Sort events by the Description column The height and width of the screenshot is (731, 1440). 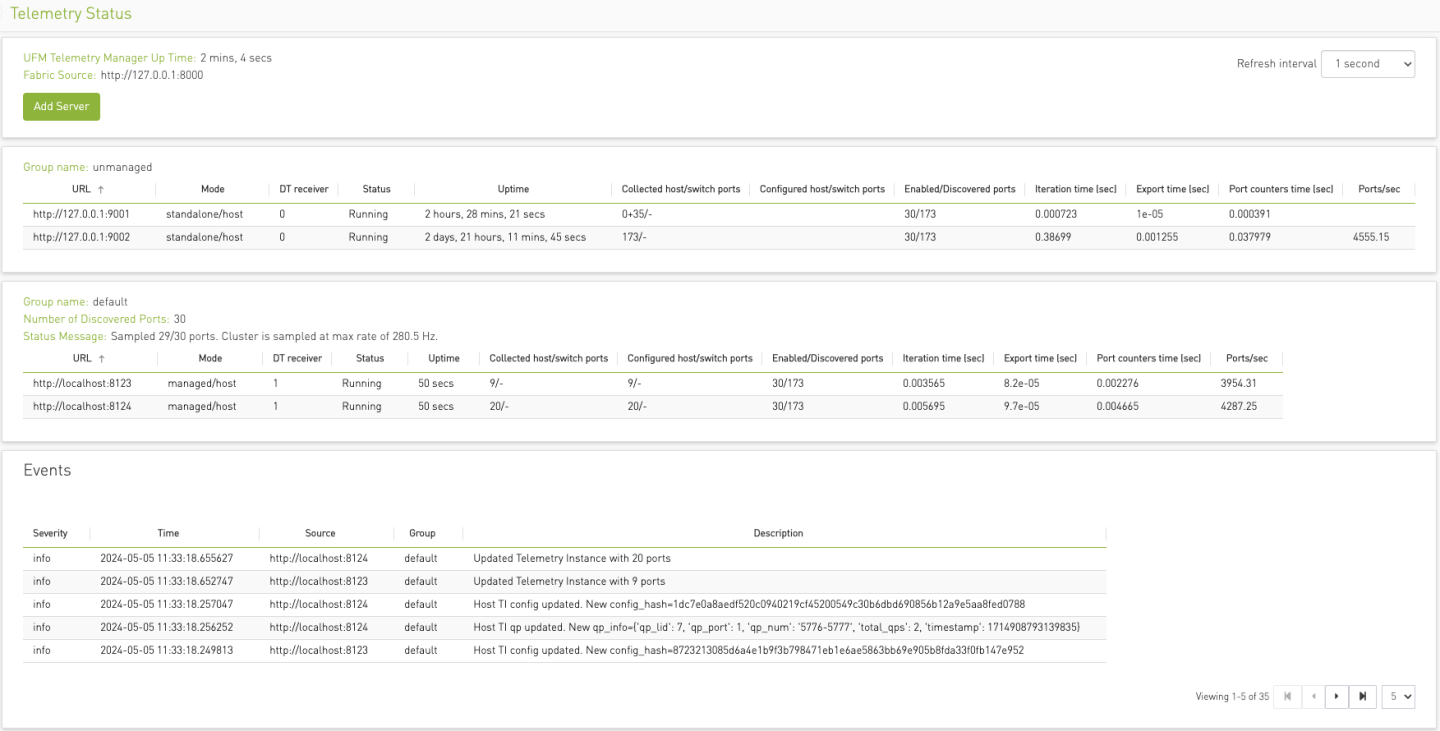(x=778, y=533)
